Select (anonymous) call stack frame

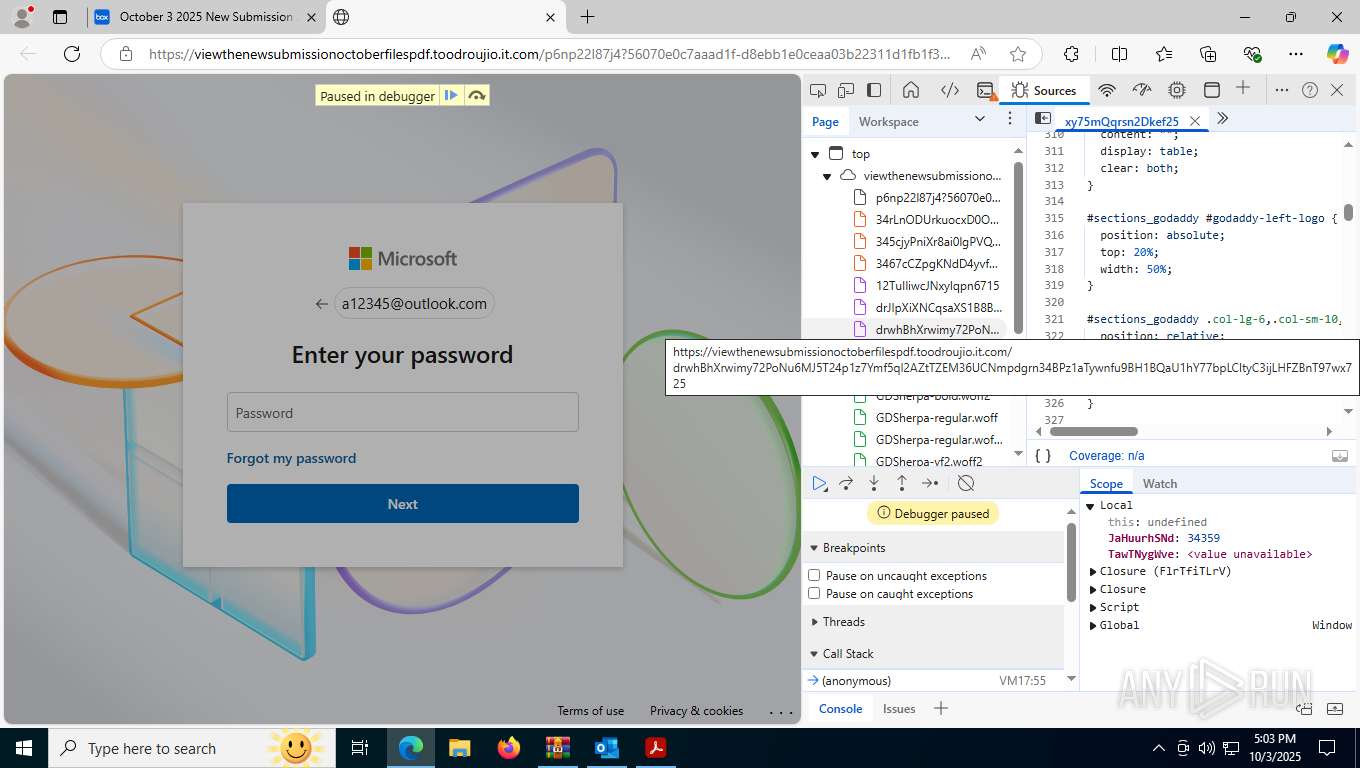tap(856, 680)
